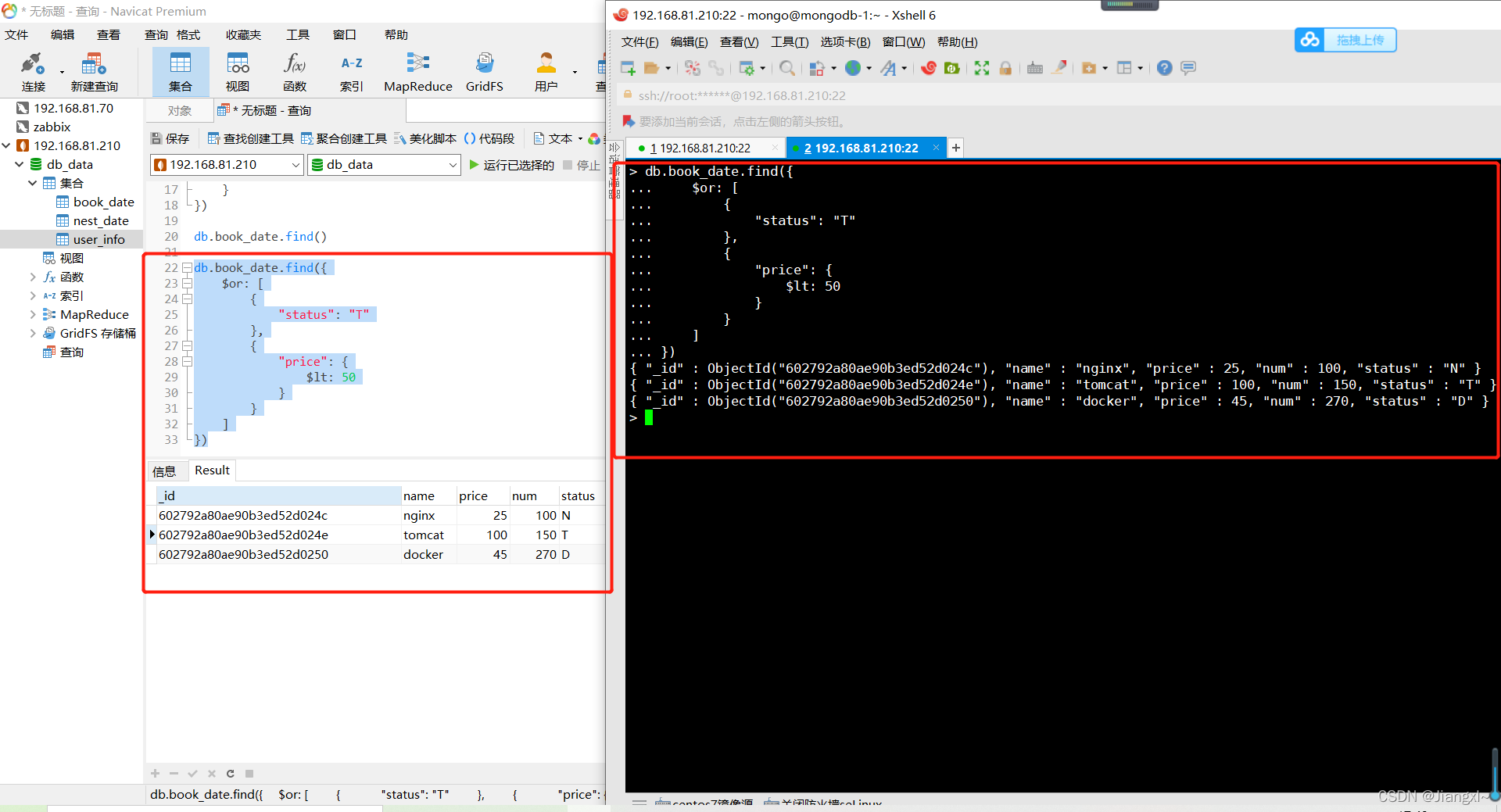Viewport: 1501px width, 812px height.
Task: Click the 函数 function toolbar icon
Action: [x=295, y=72]
